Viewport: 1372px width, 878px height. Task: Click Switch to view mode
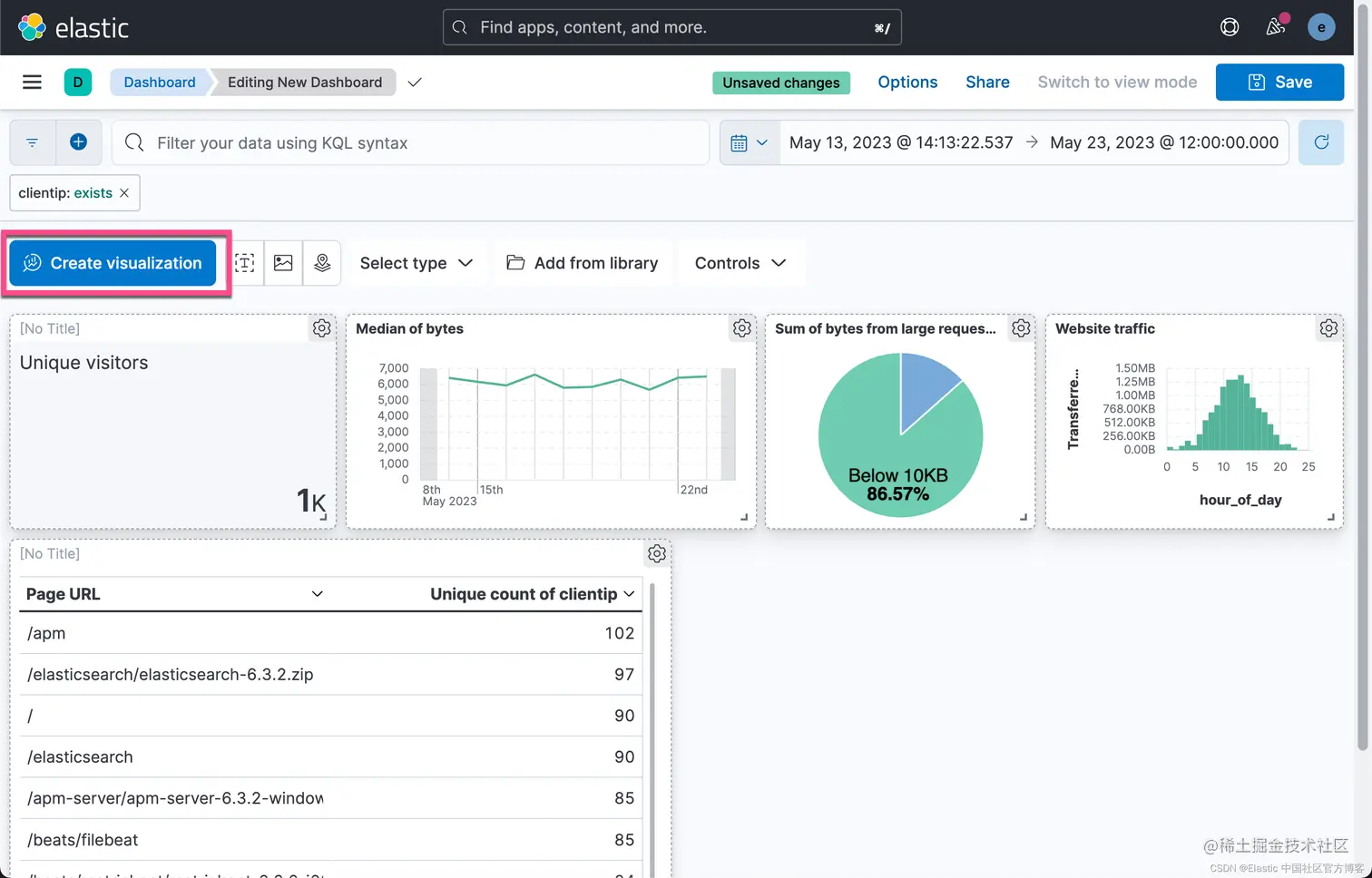pos(1117,82)
